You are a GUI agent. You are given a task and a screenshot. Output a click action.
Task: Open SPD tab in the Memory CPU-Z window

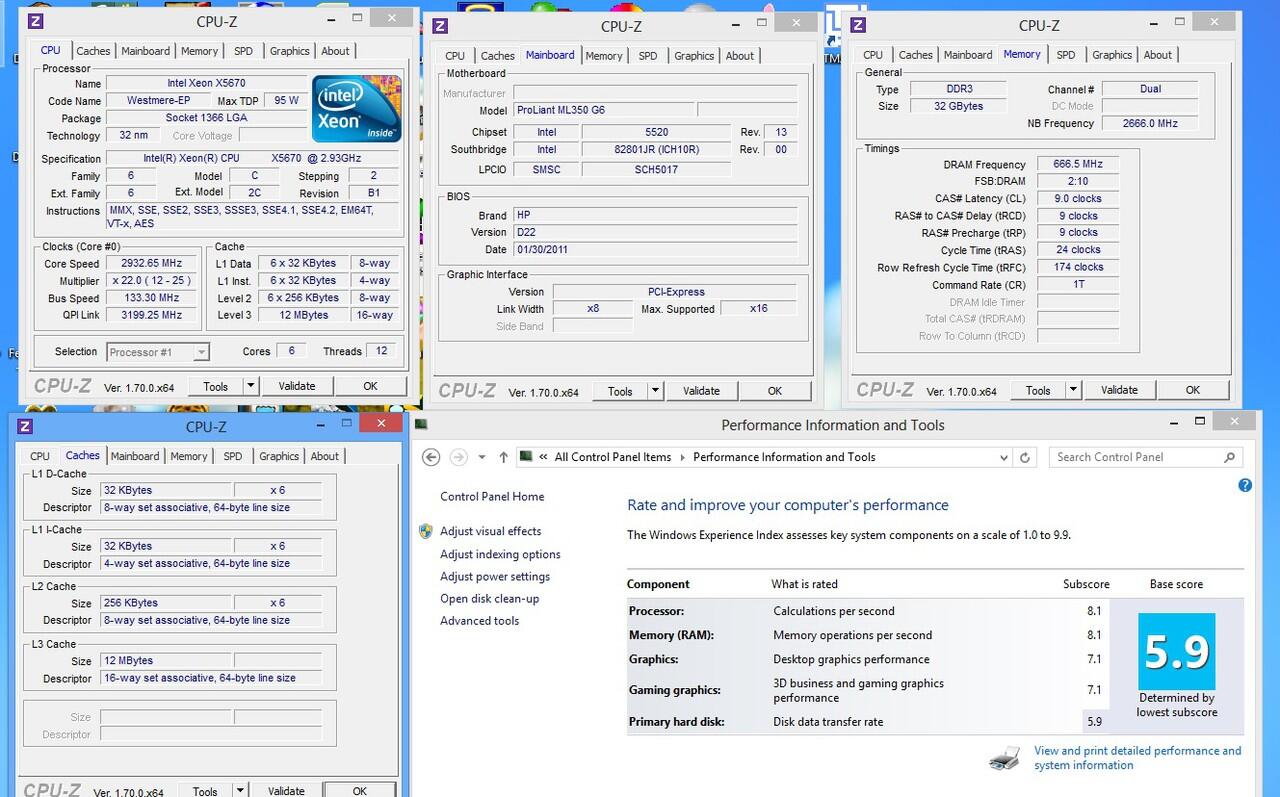point(1066,55)
